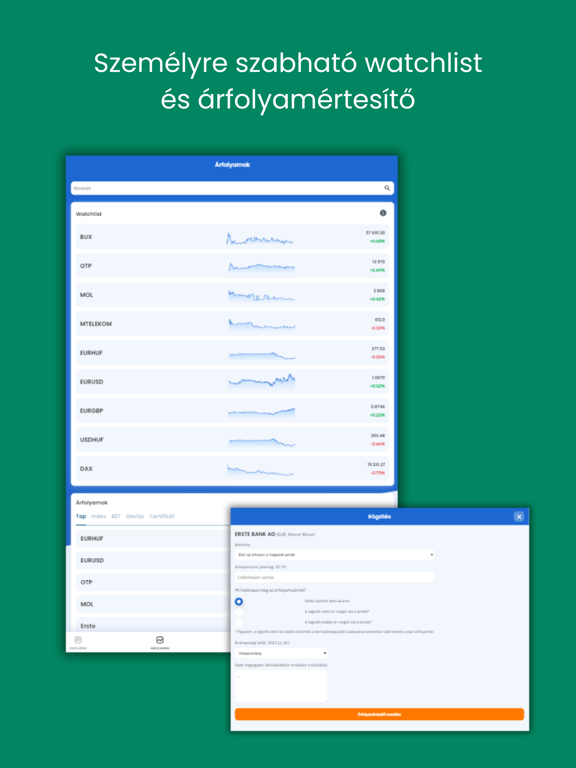Switch to the Deviza tab
The image size is (576, 768).
[135, 516]
